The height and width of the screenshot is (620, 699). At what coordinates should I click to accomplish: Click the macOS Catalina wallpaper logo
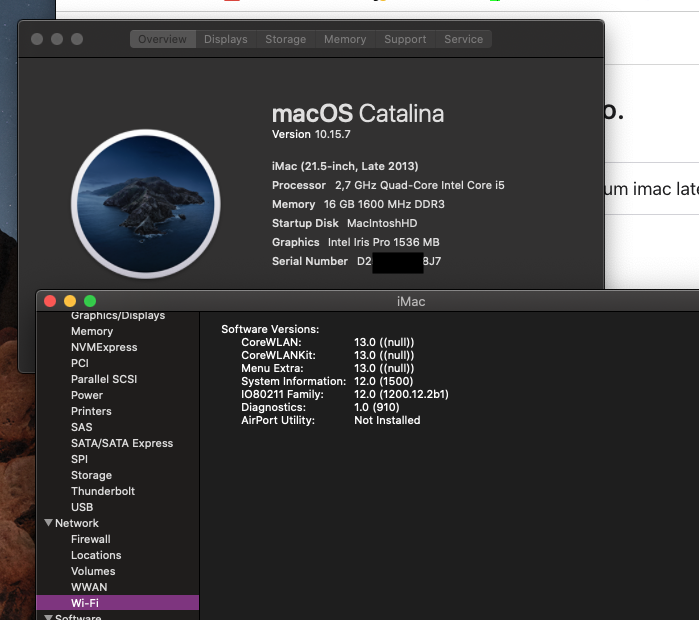pyautogui.click(x=146, y=203)
